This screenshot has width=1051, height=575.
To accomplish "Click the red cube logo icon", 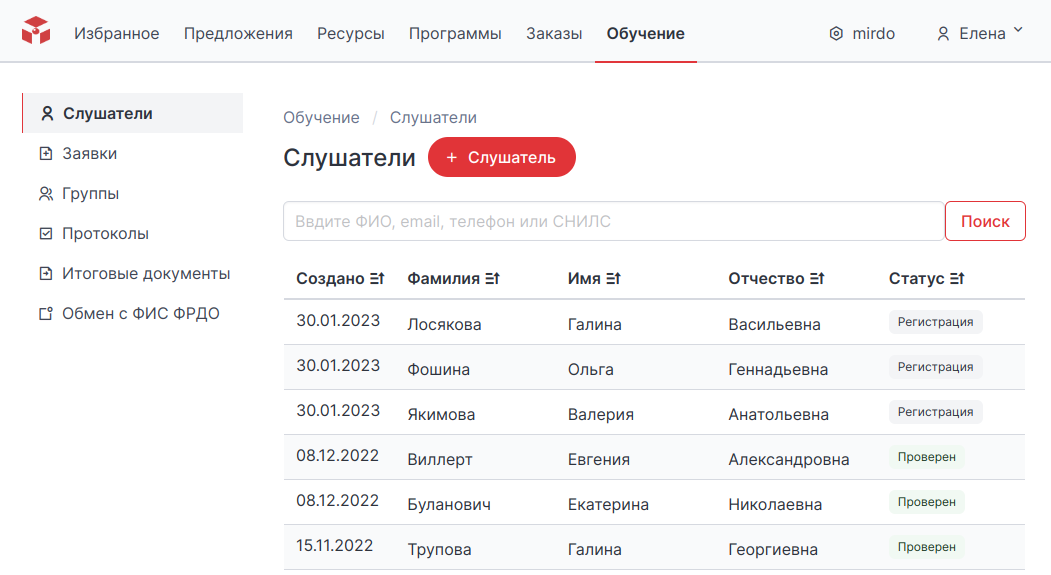I will [36, 31].
